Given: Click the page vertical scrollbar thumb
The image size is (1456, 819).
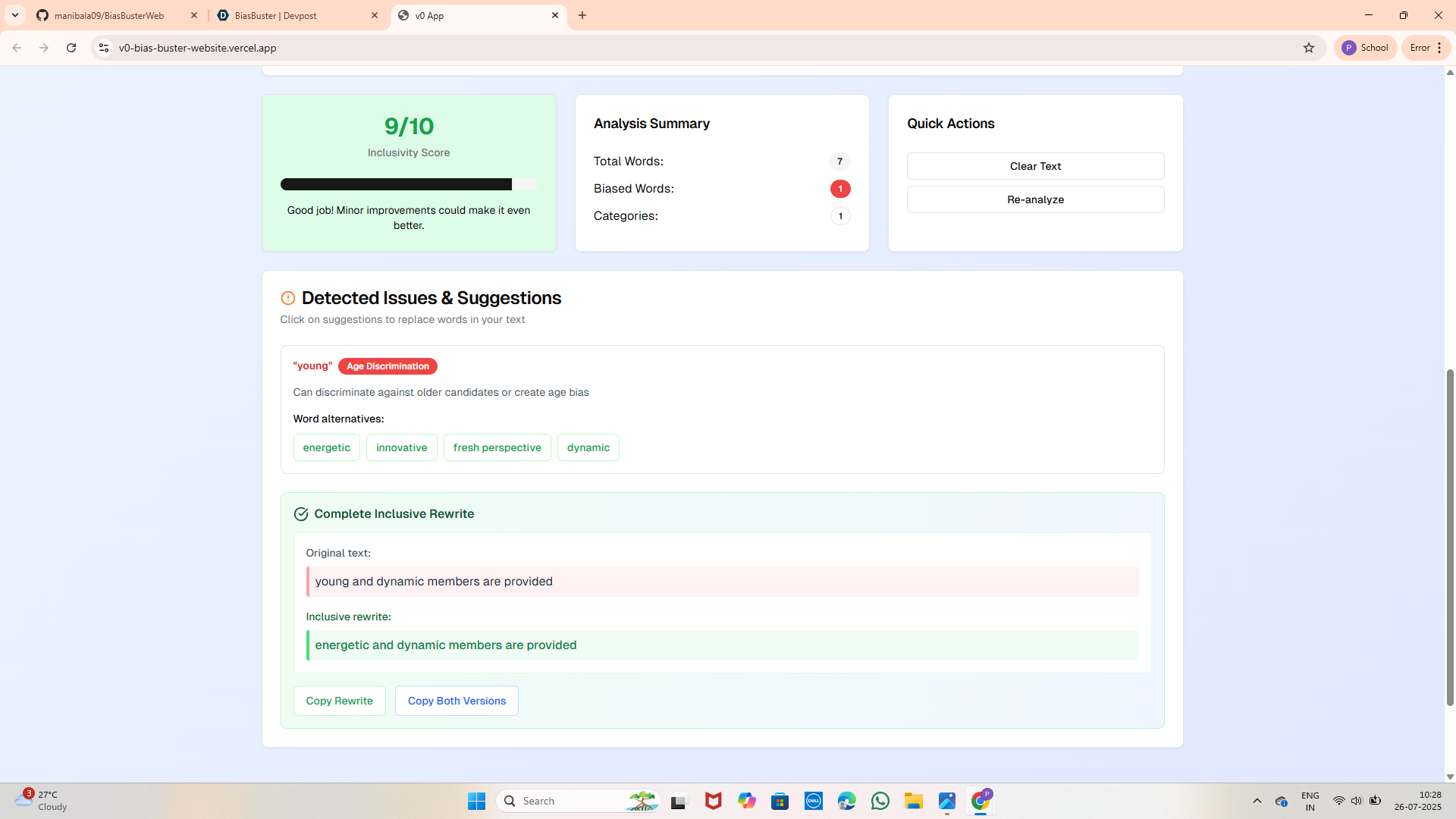Looking at the screenshot, I should coord(1450,538).
